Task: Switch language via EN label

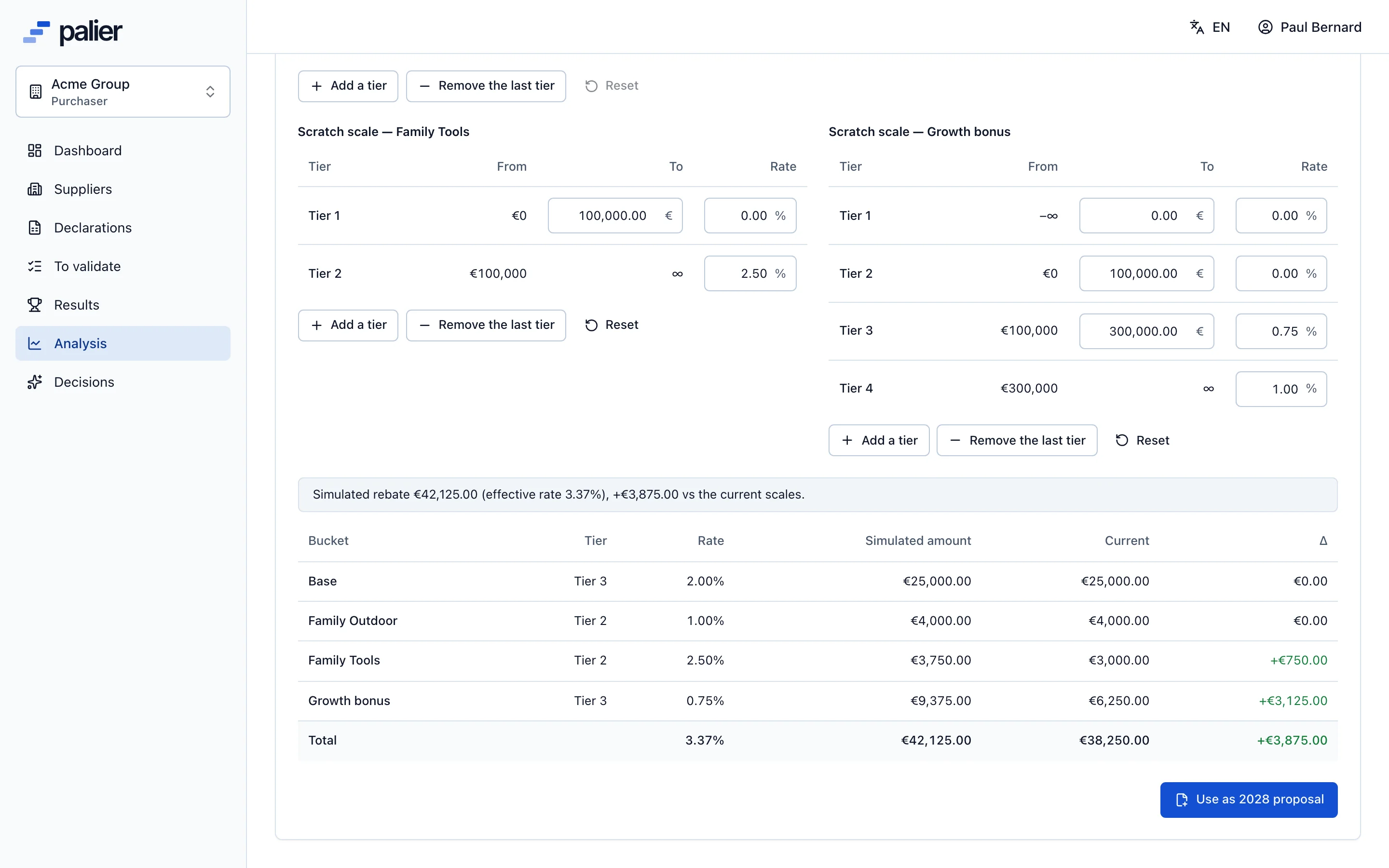Action: click(x=1221, y=27)
